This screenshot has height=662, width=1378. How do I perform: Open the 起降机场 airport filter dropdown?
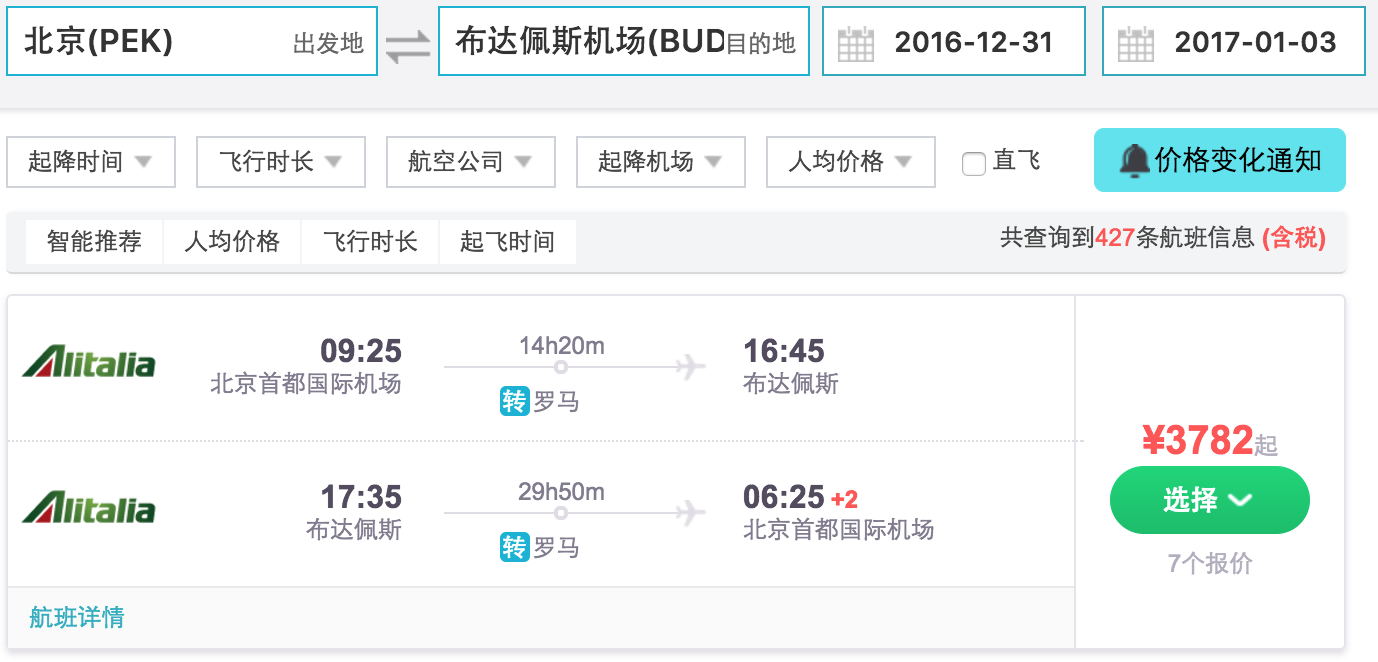661,162
